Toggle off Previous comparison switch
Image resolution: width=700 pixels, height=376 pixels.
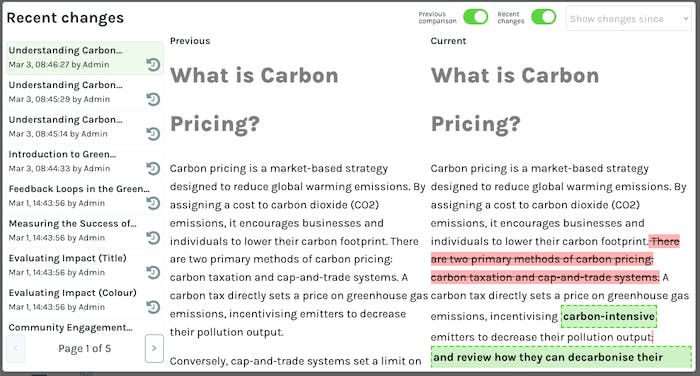tap(475, 17)
